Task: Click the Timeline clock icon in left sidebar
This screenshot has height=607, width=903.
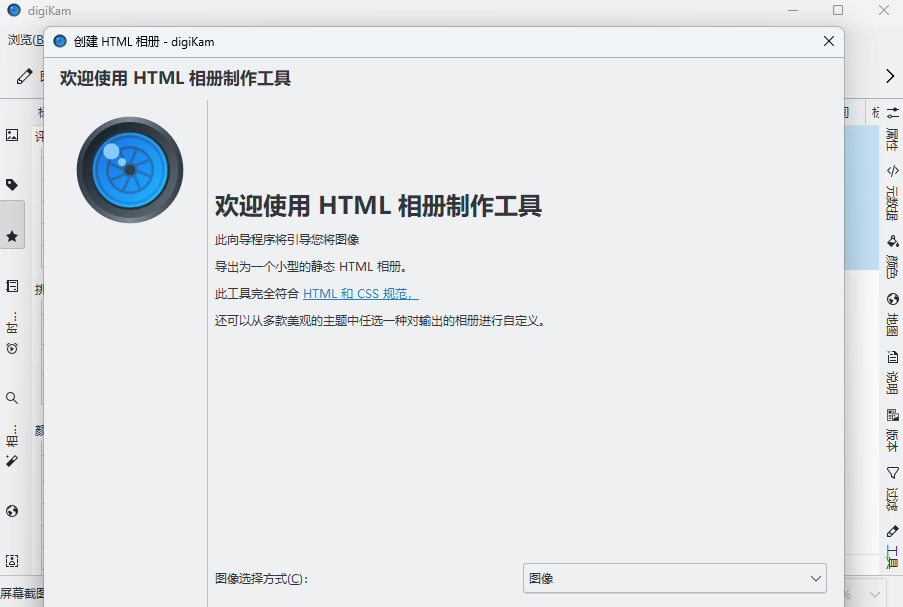Action: [12, 348]
